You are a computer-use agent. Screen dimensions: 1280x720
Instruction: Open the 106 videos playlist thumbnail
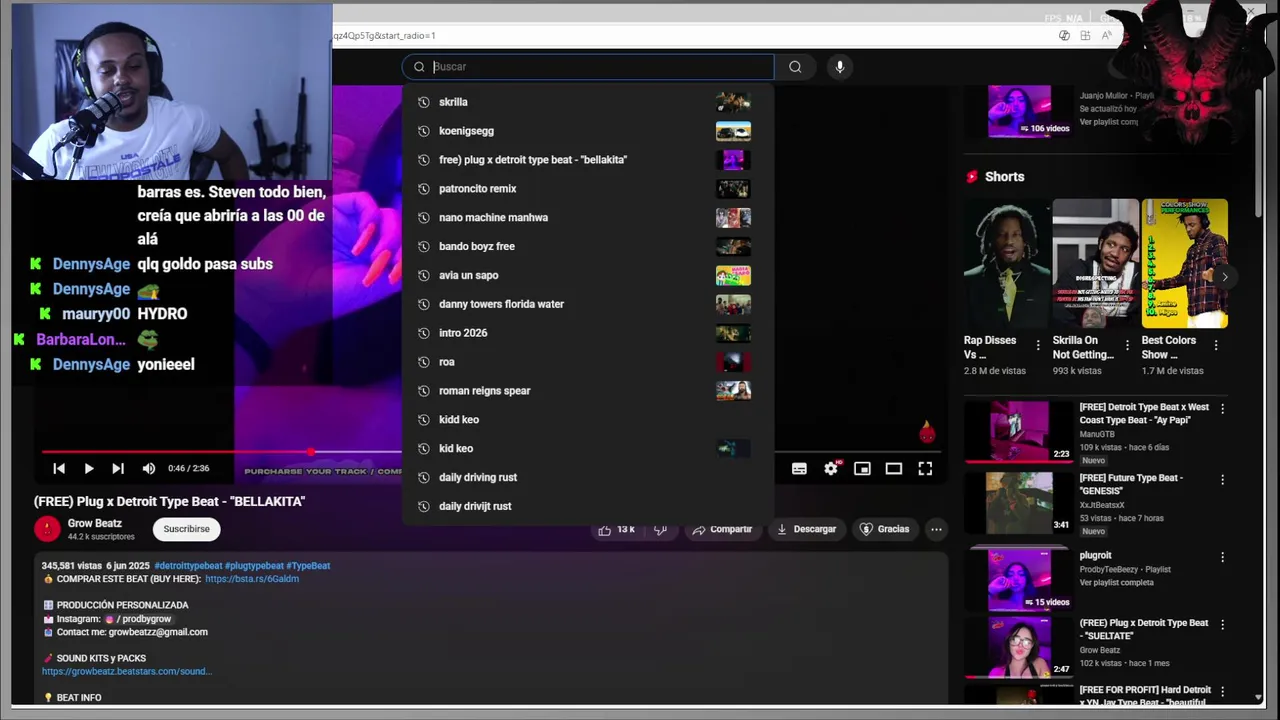pyautogui.click(x=1019, y=111)
